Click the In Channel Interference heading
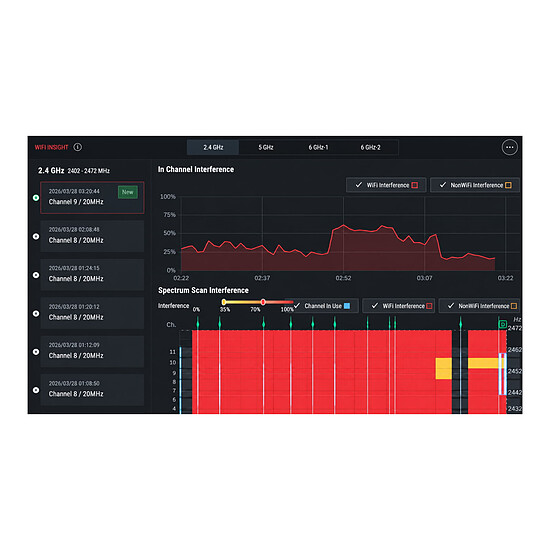Viewport: 550px width, 550px height. point(196,169)
